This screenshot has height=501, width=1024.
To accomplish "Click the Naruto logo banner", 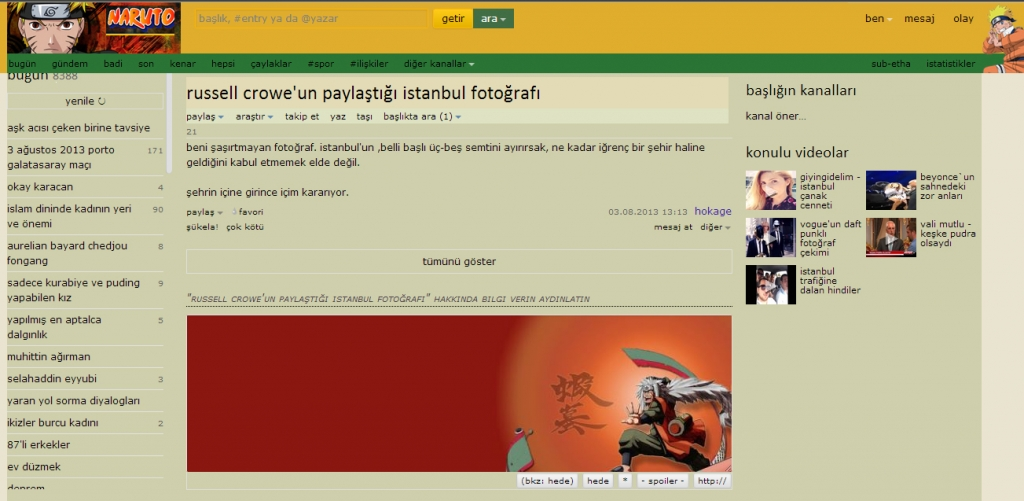I will coord(93,27).
